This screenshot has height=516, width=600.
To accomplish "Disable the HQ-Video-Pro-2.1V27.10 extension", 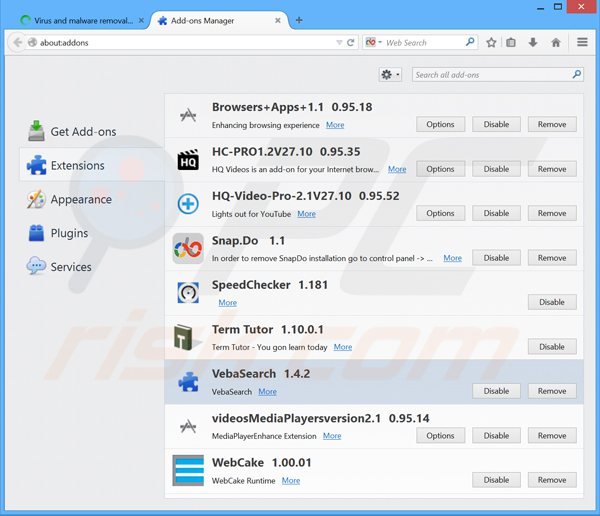I will (x=496, y=213).
